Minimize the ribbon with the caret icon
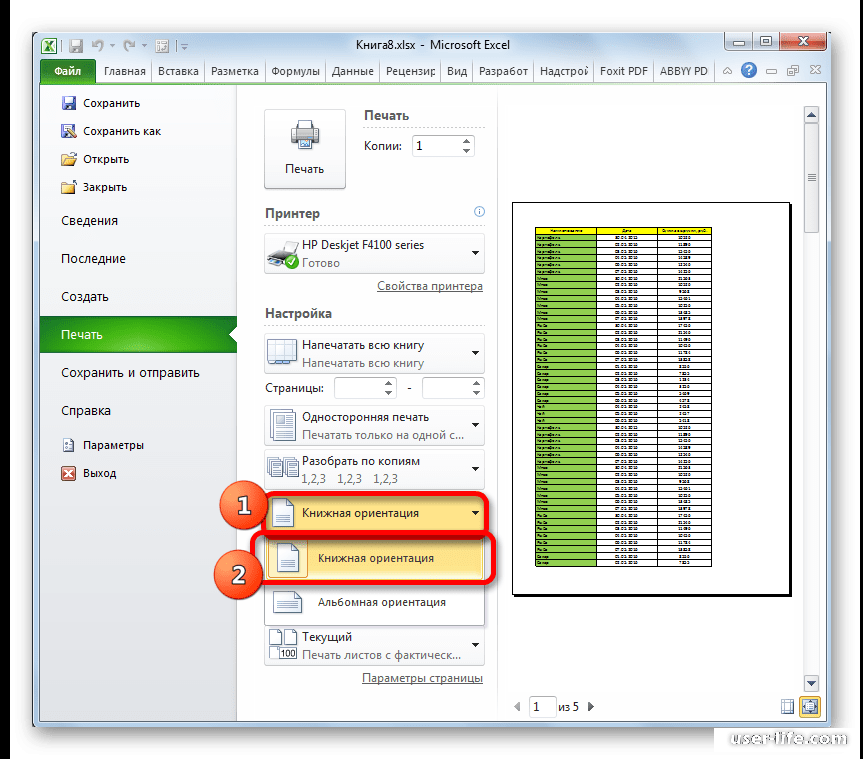Viewport: 863px width, 759px height. pyautogui.click(x=727, y=71)
